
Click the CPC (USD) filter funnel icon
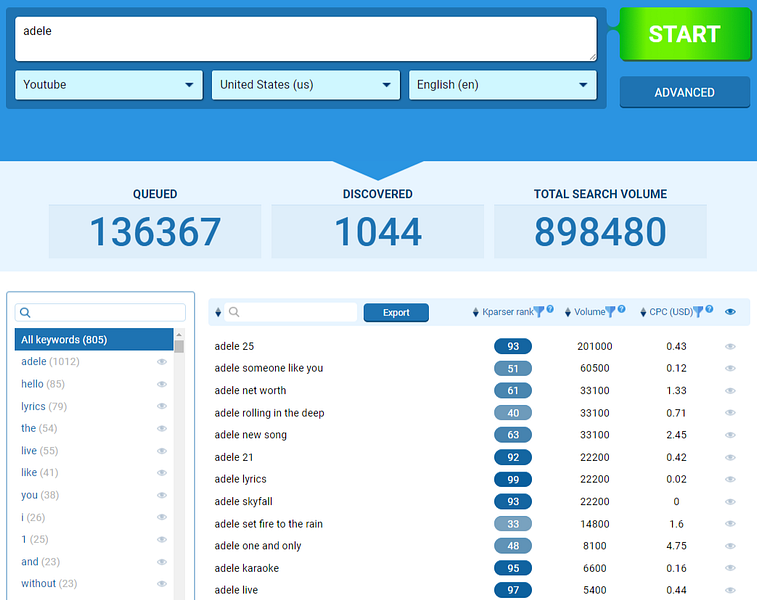698,312
